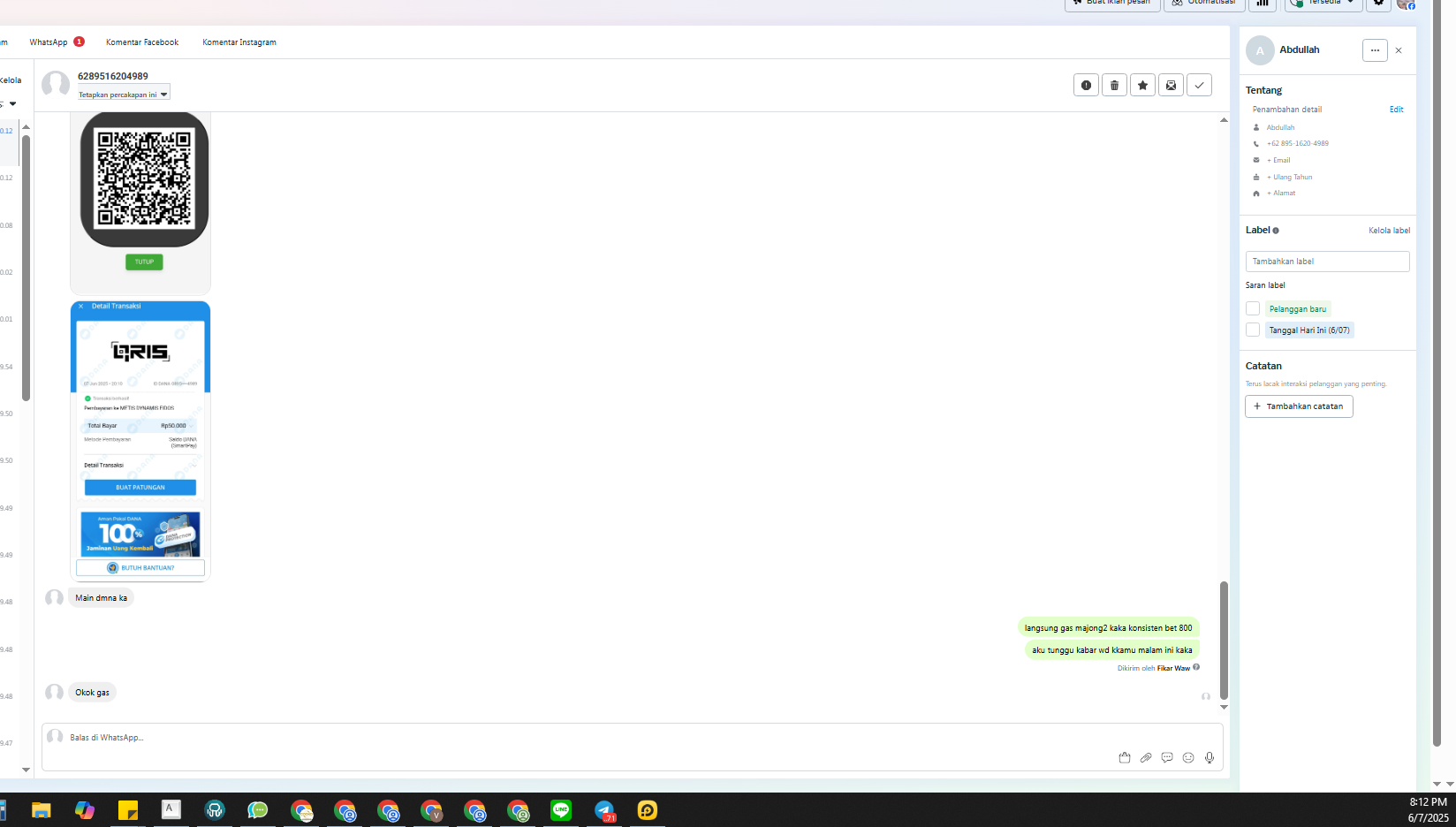Screen dimensions: 1456x827
Task: Click the phone number +62 895-1620-4989
Action: coord(1298,143)
